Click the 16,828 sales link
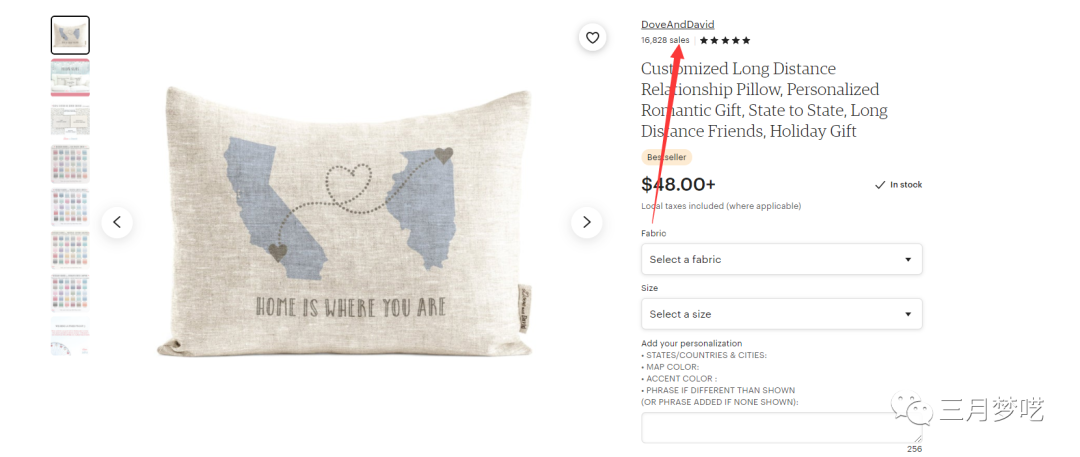The image size is (1080, 457). (x=665, y=41)
